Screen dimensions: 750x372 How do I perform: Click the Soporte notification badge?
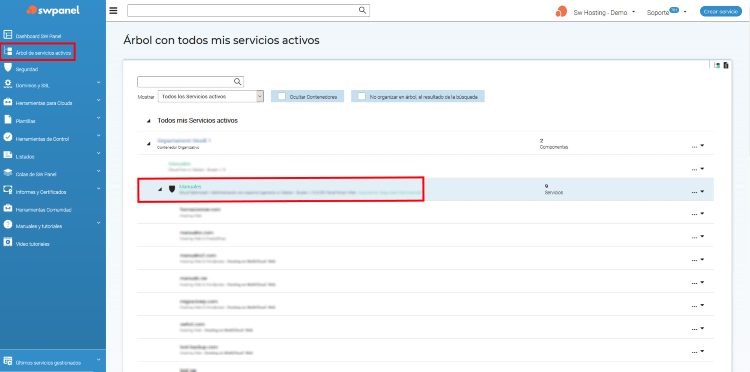pyautogui.click(x=674, y=10)
